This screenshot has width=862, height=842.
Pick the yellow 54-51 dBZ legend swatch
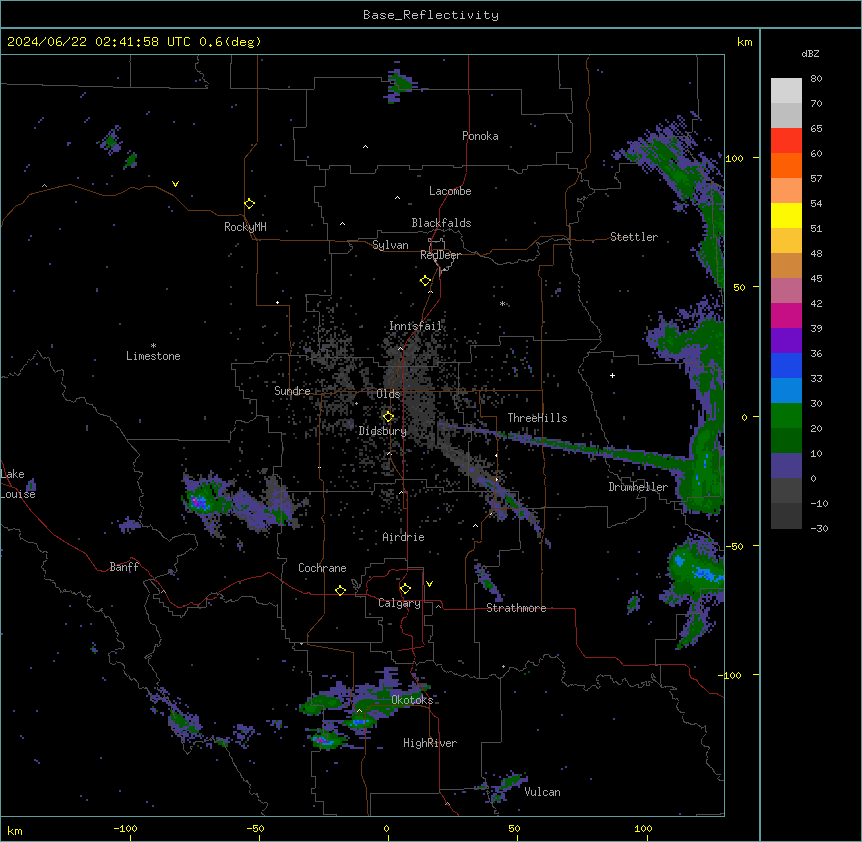(786, 215)
